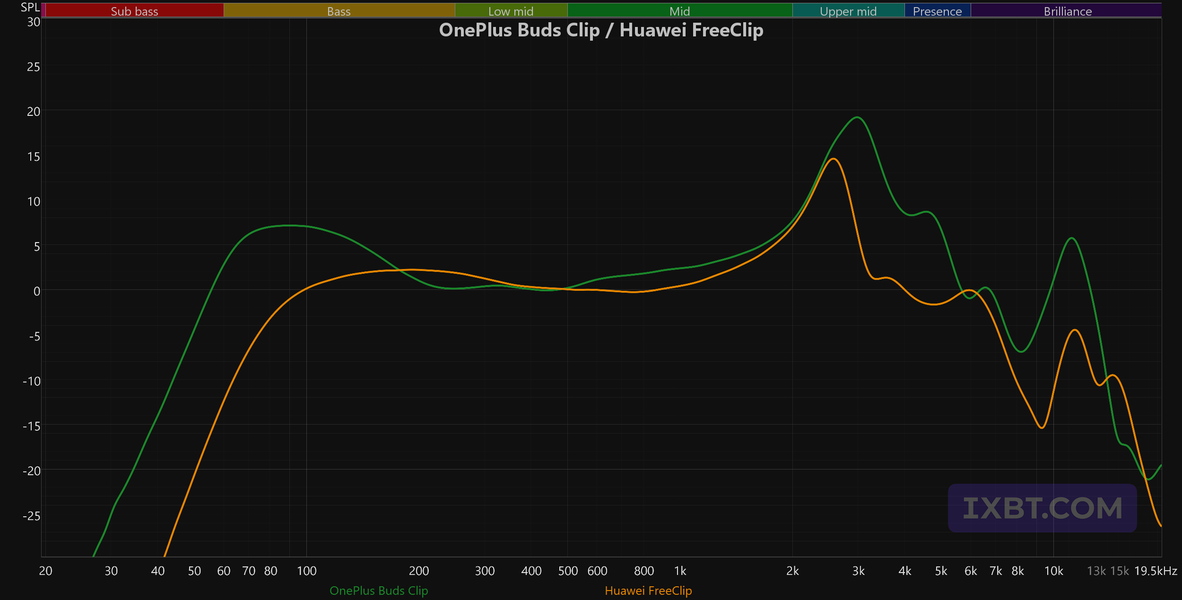Click the 20 dB SPL axis value
Image resolution: width=1182 pixels, height=600 pixels.
[33, 112]
